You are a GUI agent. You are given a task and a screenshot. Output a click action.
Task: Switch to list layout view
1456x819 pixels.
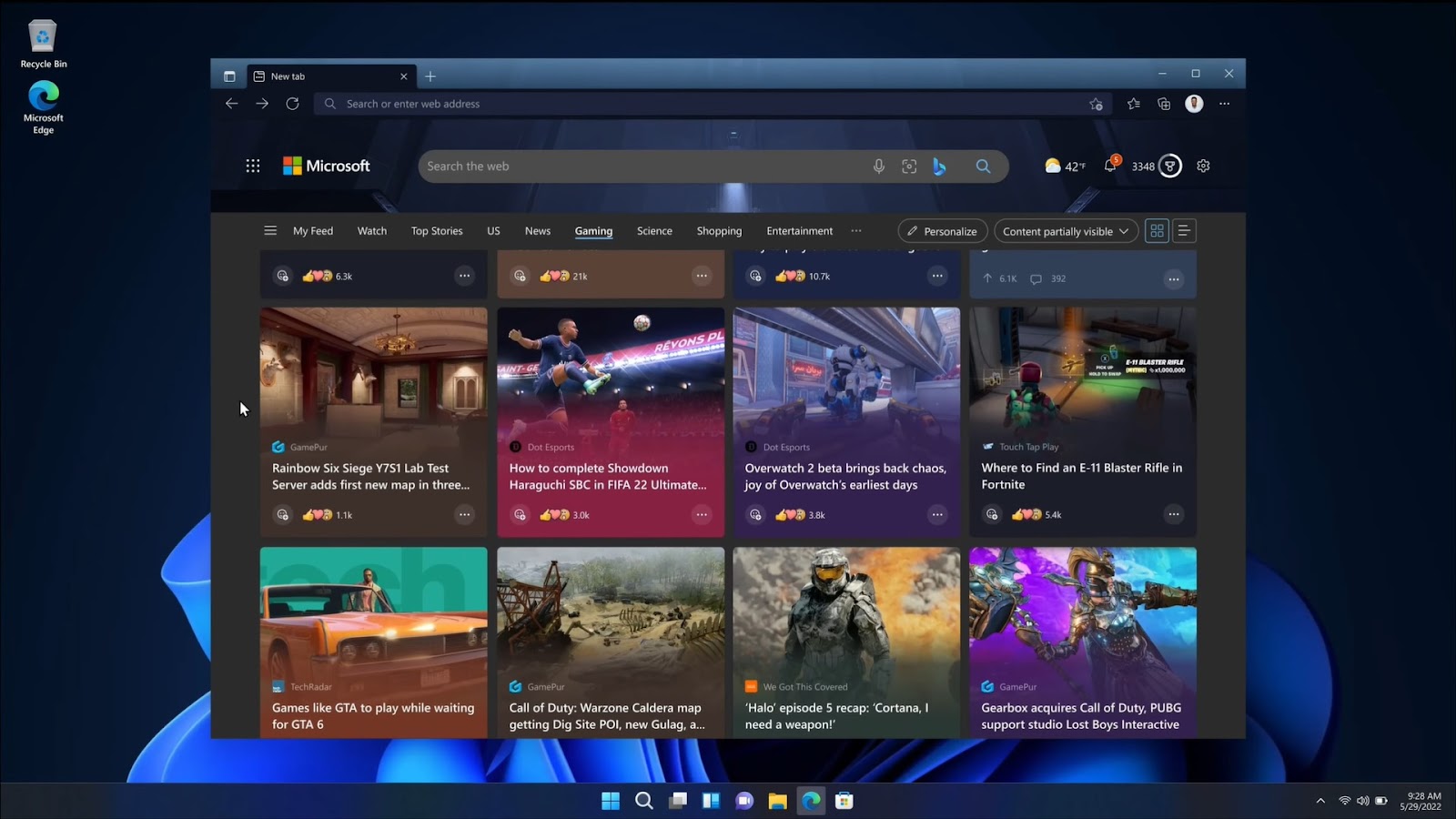(x=1184, y=231)
